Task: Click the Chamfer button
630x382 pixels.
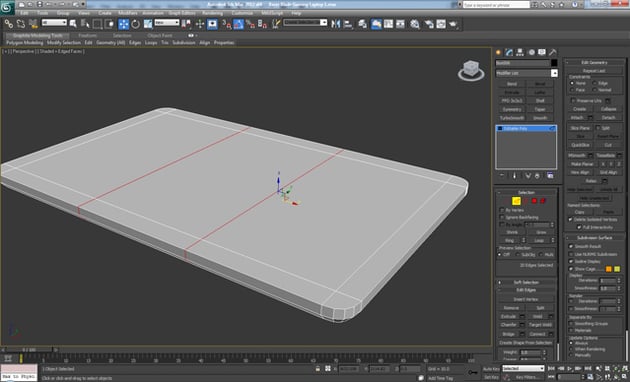Action: (509, 325)
